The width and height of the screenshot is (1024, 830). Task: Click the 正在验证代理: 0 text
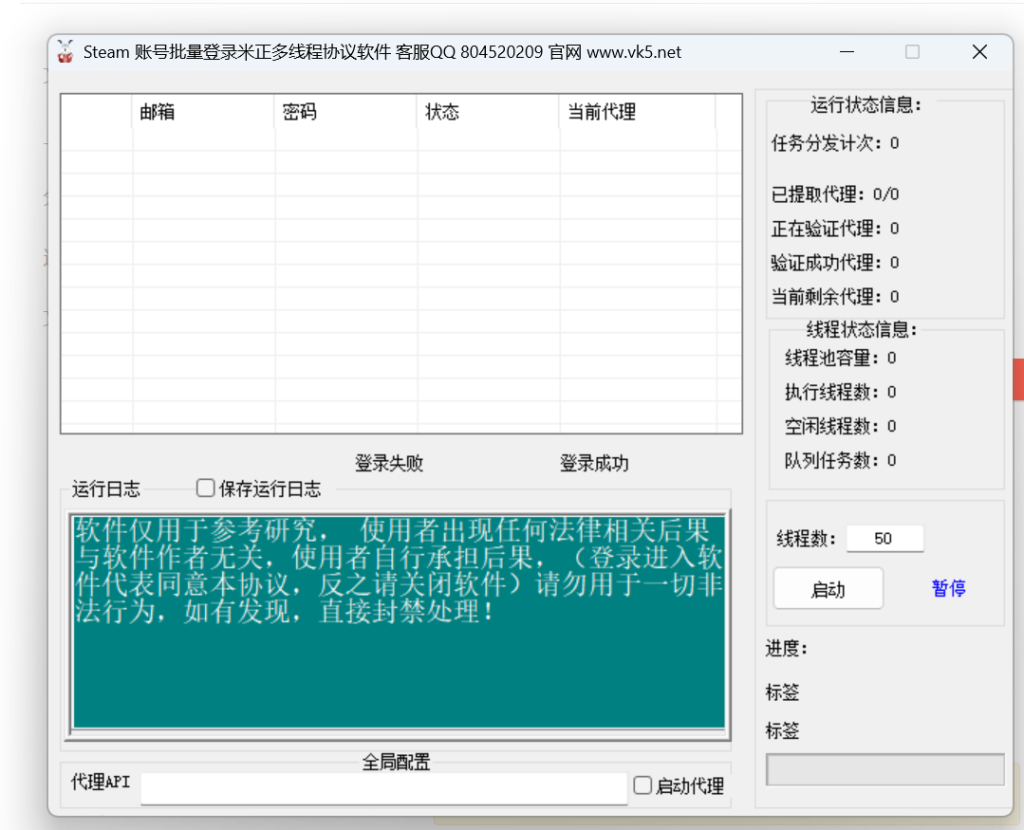835,229
